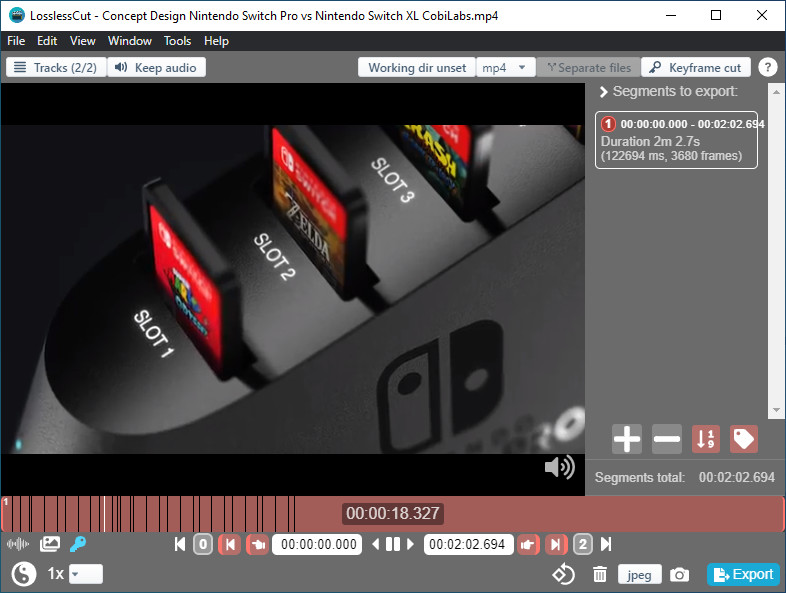Screen dimensions: 786x593
Task: Open the Window menu
Action: [130, 41]
